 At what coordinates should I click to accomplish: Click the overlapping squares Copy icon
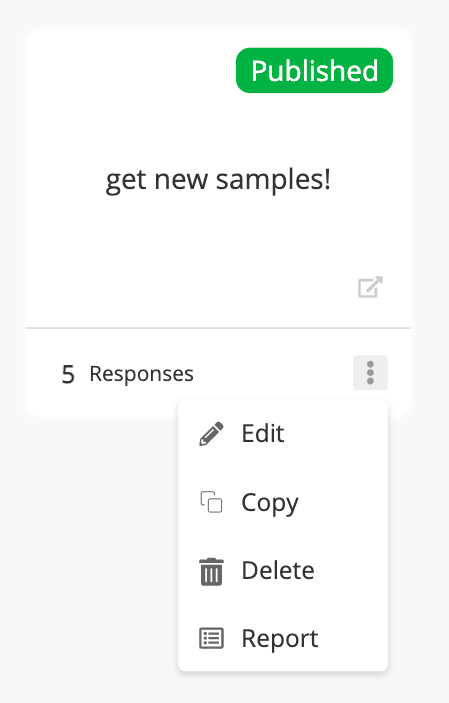pyautogui.click(x=211, y=502)
